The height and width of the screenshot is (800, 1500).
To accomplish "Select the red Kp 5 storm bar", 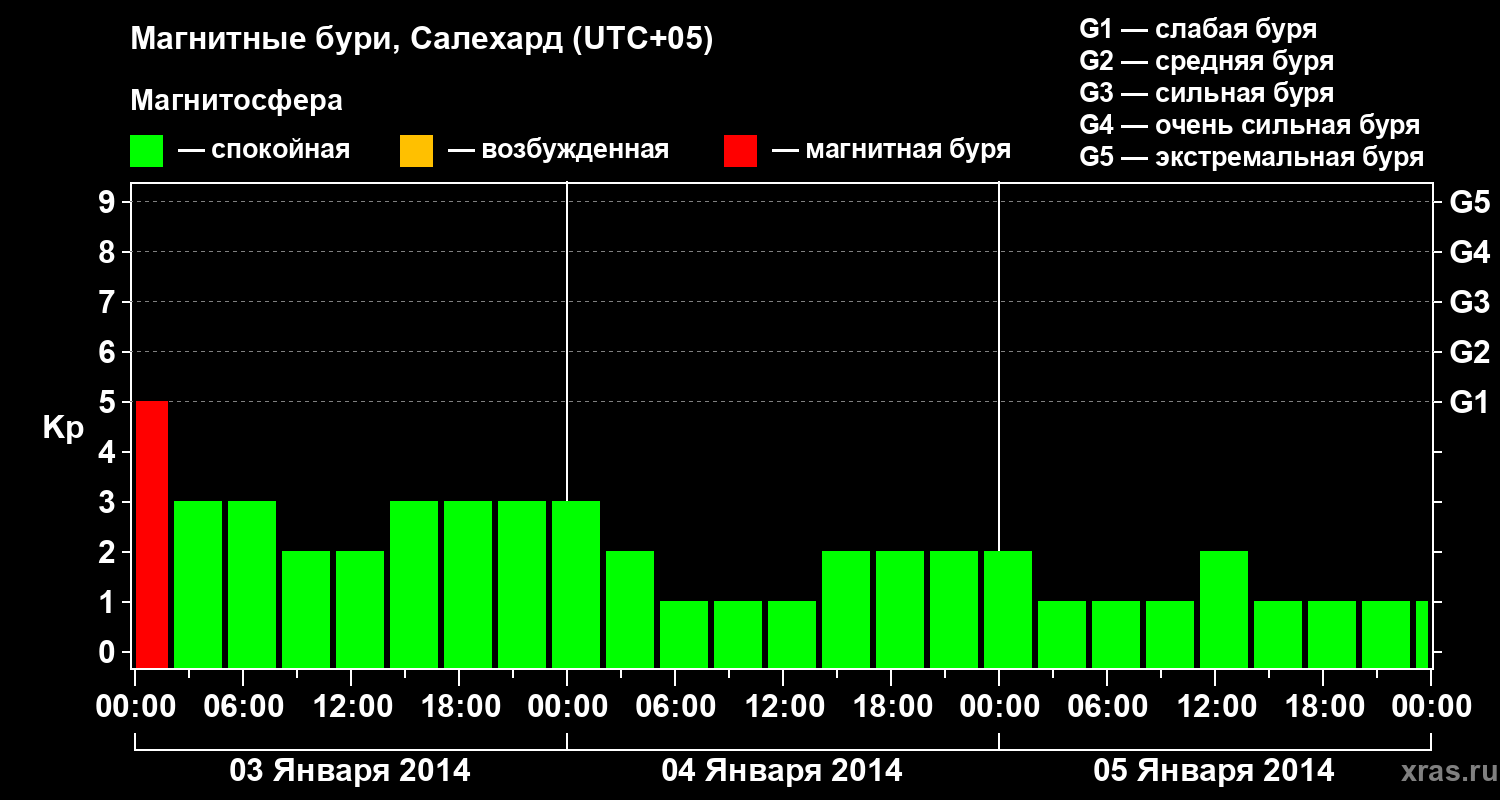I will pyautogui.click(x=152, y=534).
